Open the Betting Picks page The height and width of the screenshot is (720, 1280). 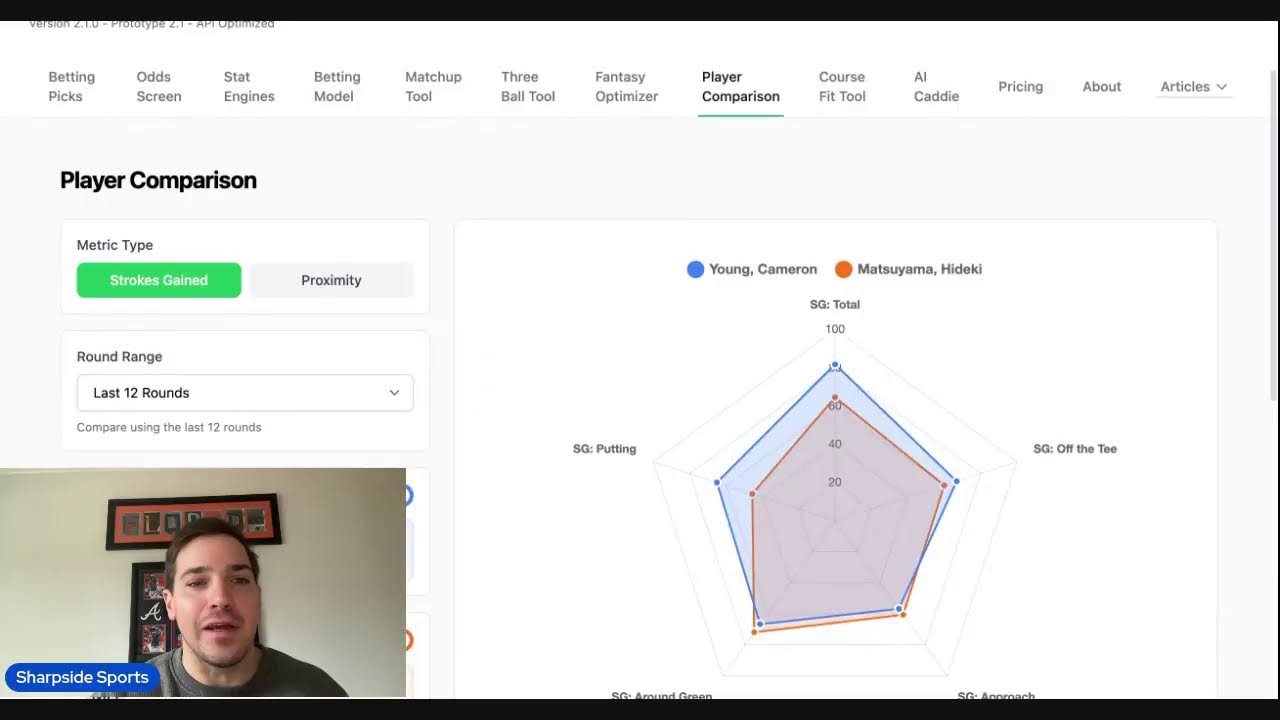click(72, 86)
